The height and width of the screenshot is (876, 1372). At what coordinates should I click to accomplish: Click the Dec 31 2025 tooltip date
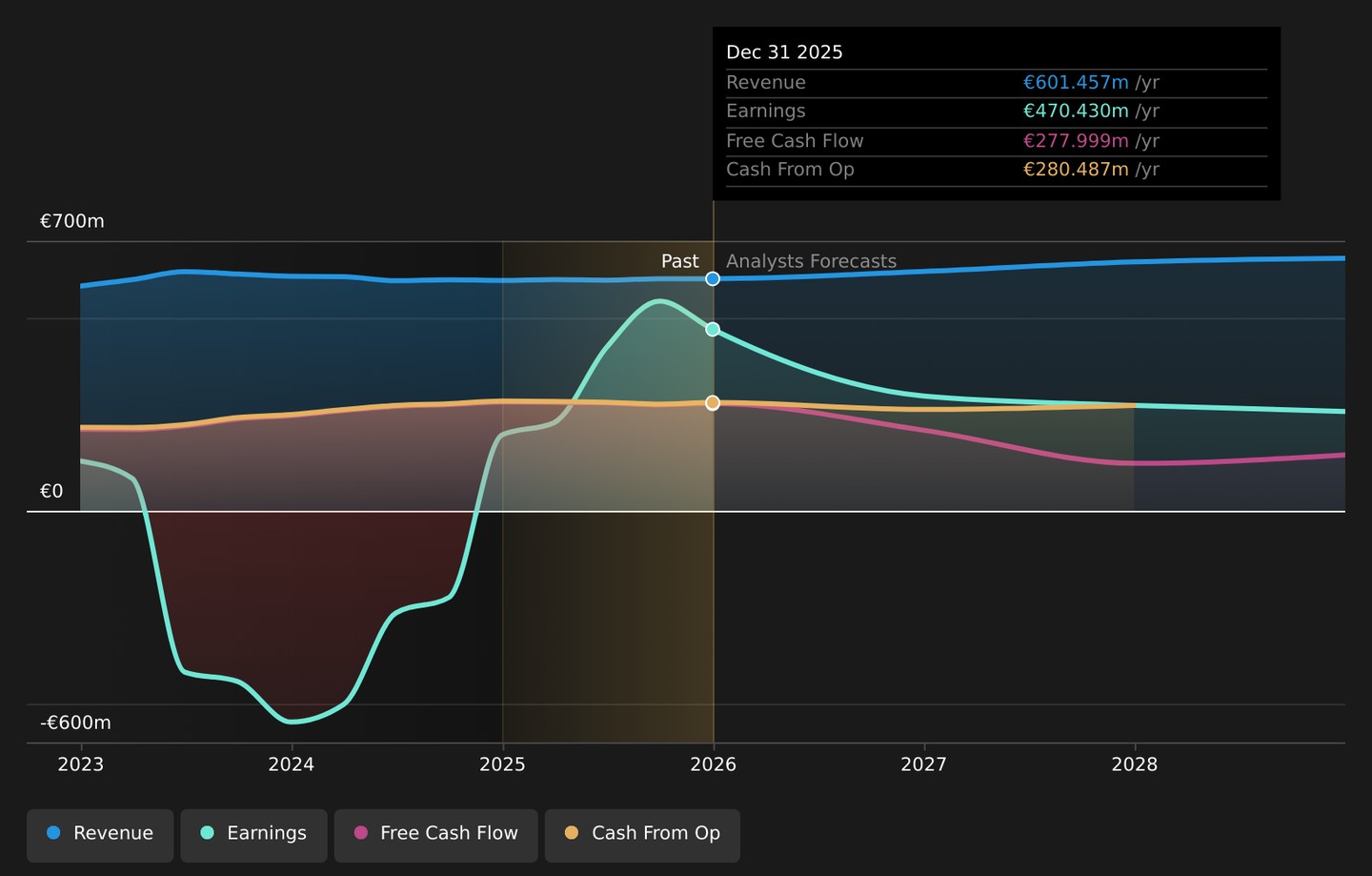coord(785,52)
